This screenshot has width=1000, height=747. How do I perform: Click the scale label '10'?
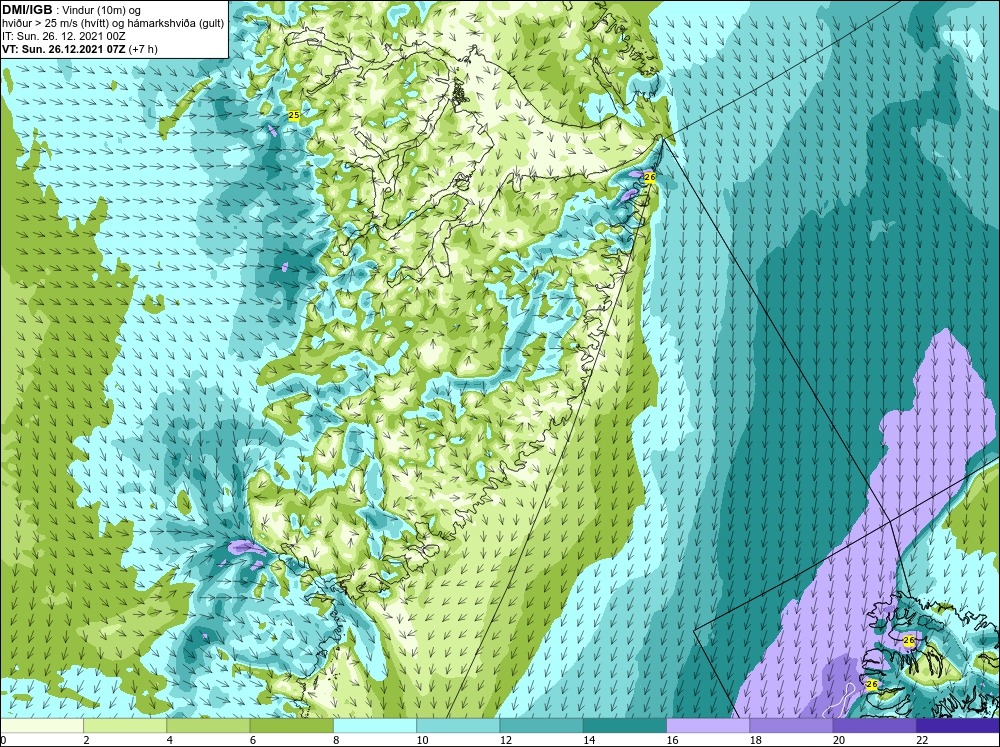[x=422, y=740]
